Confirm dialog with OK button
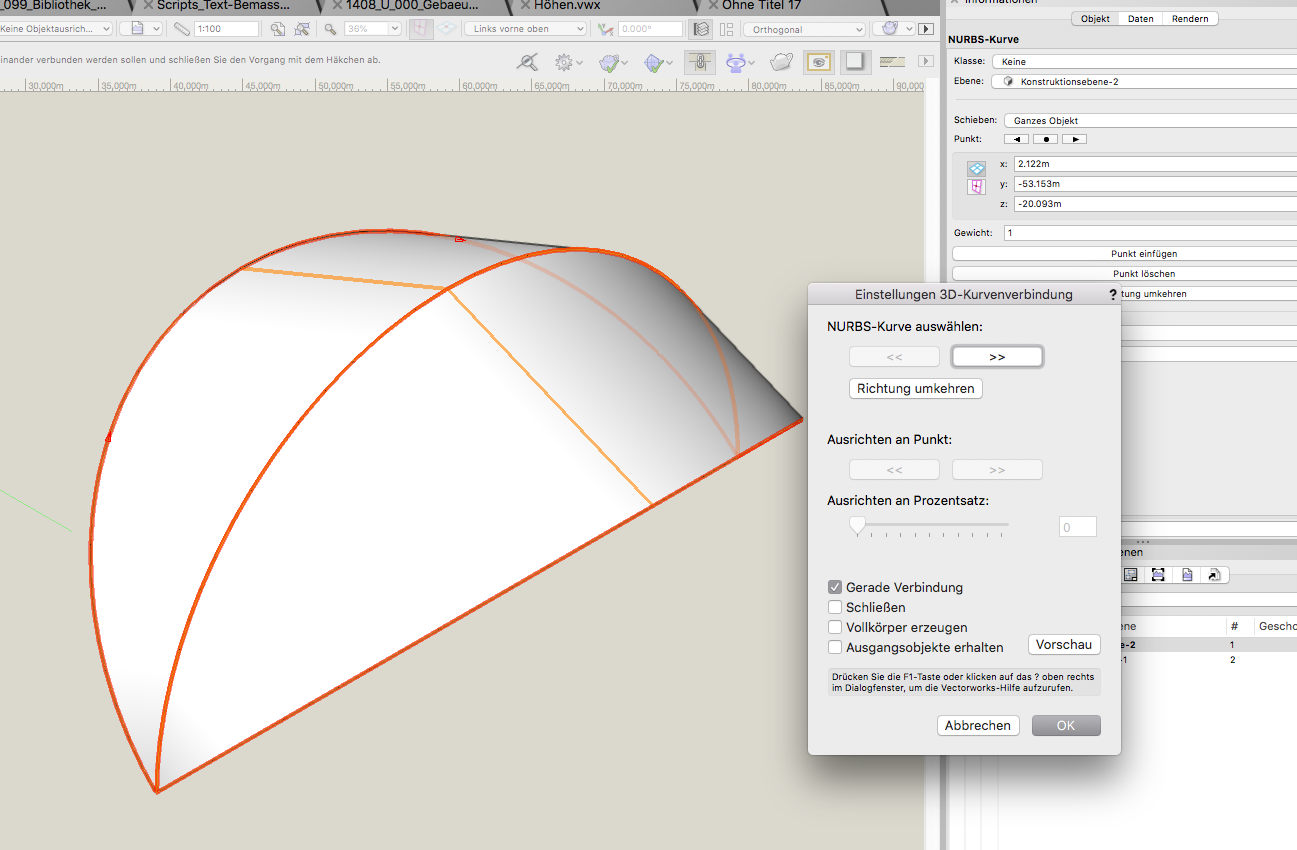The height and width of the screenshot is (850, 1297). coord(1066,725)
